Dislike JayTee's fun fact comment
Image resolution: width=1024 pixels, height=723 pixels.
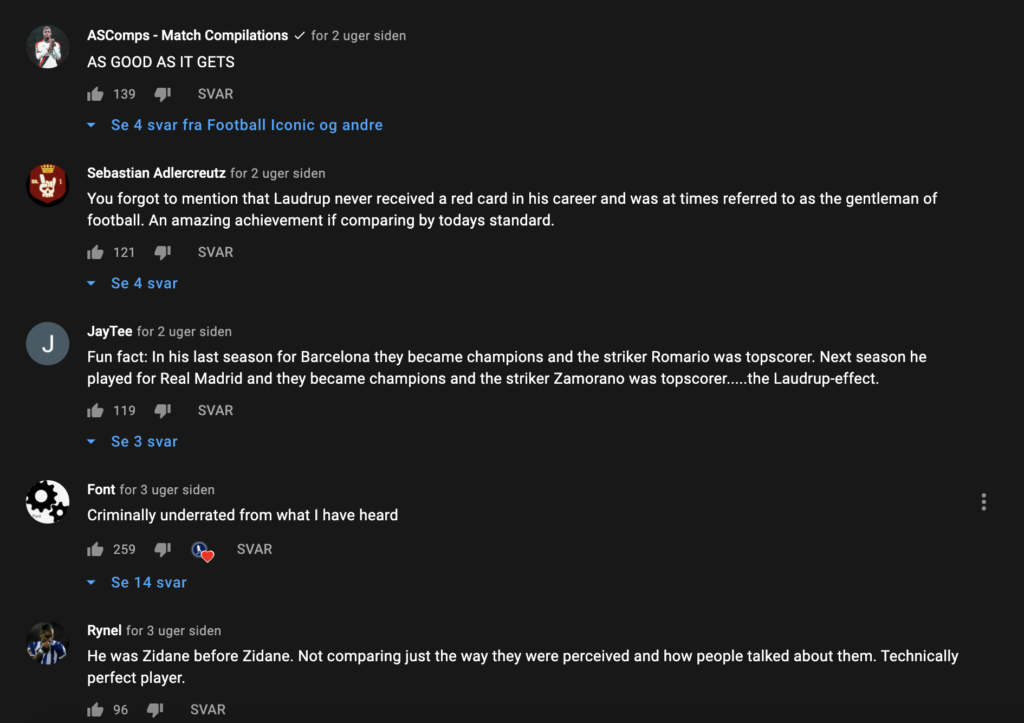(x=163, y=410)
